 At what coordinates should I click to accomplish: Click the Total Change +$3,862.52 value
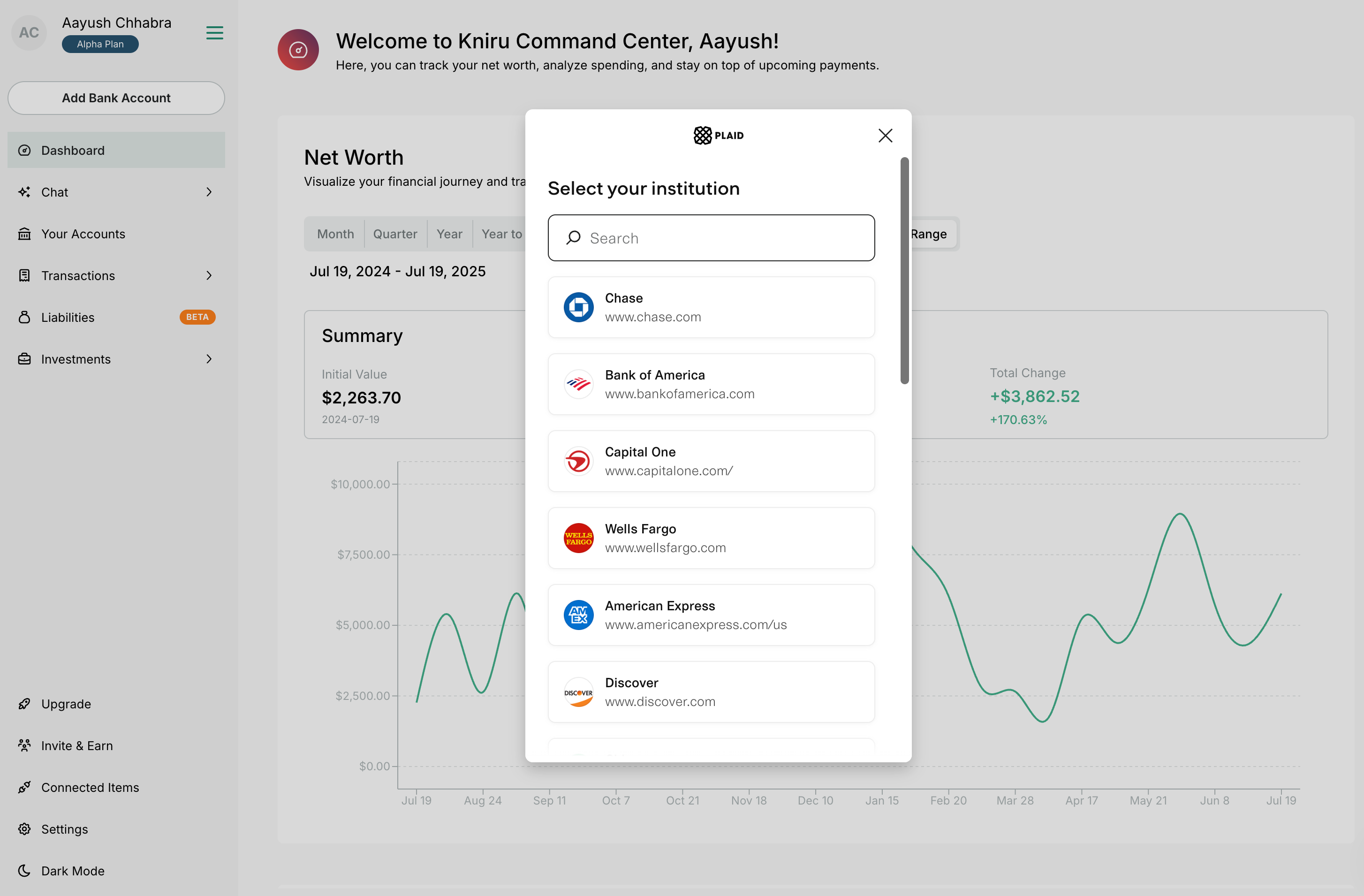1034,396
